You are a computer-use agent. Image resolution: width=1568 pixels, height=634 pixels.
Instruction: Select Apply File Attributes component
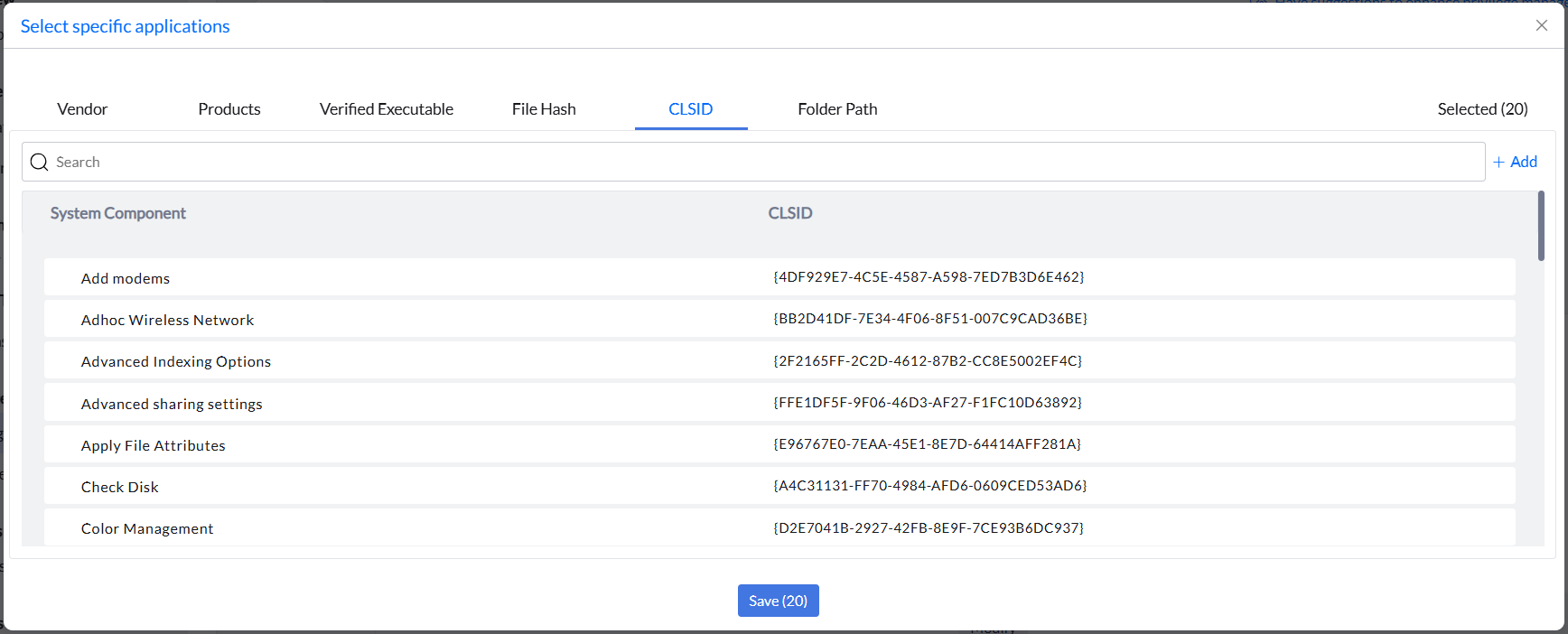pyautogui.click(x=779, y=444)
